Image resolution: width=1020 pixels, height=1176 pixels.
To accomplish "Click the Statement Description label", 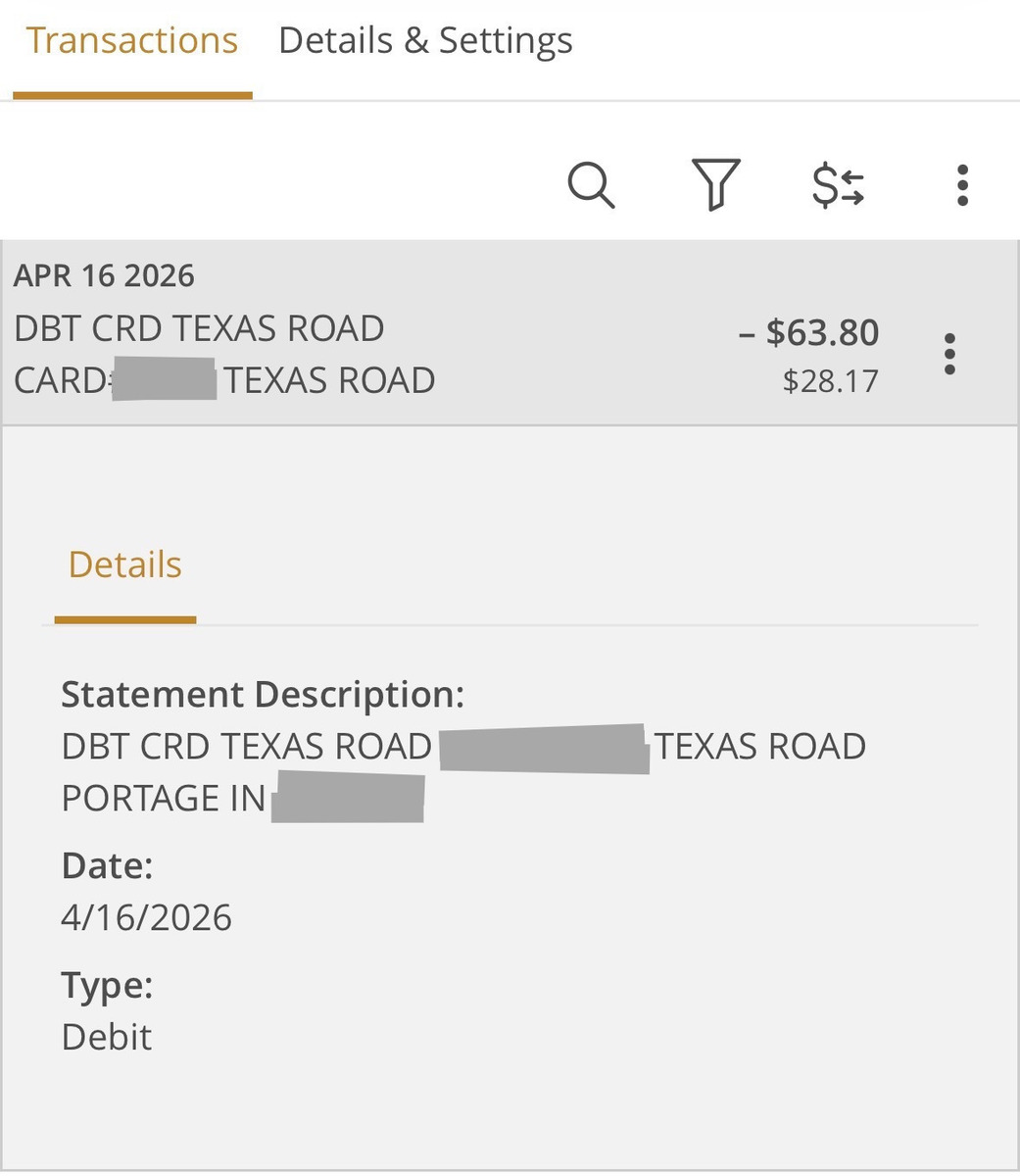I will [x=262, y=695].
